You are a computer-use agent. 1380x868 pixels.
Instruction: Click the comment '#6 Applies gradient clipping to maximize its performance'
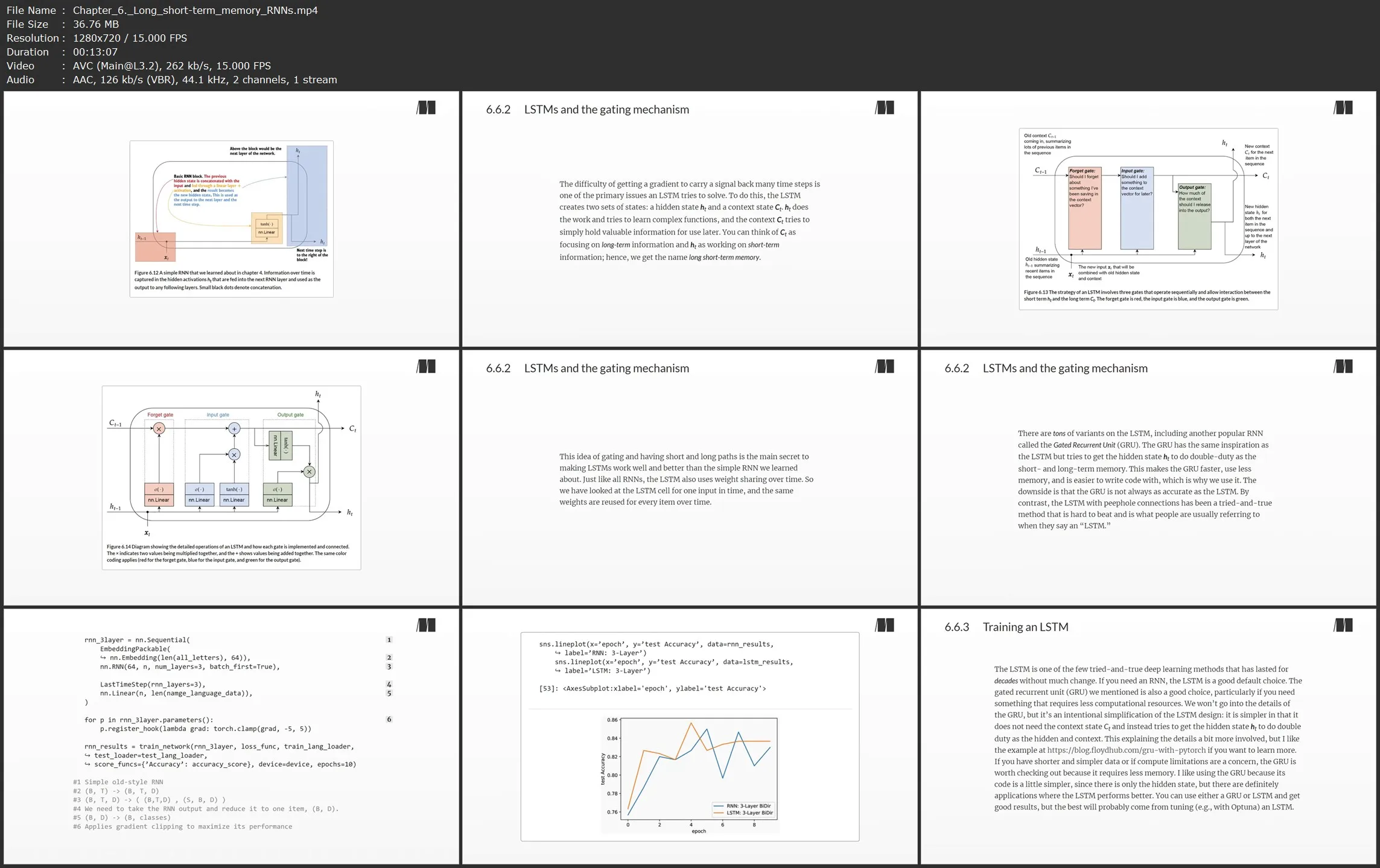182,827
